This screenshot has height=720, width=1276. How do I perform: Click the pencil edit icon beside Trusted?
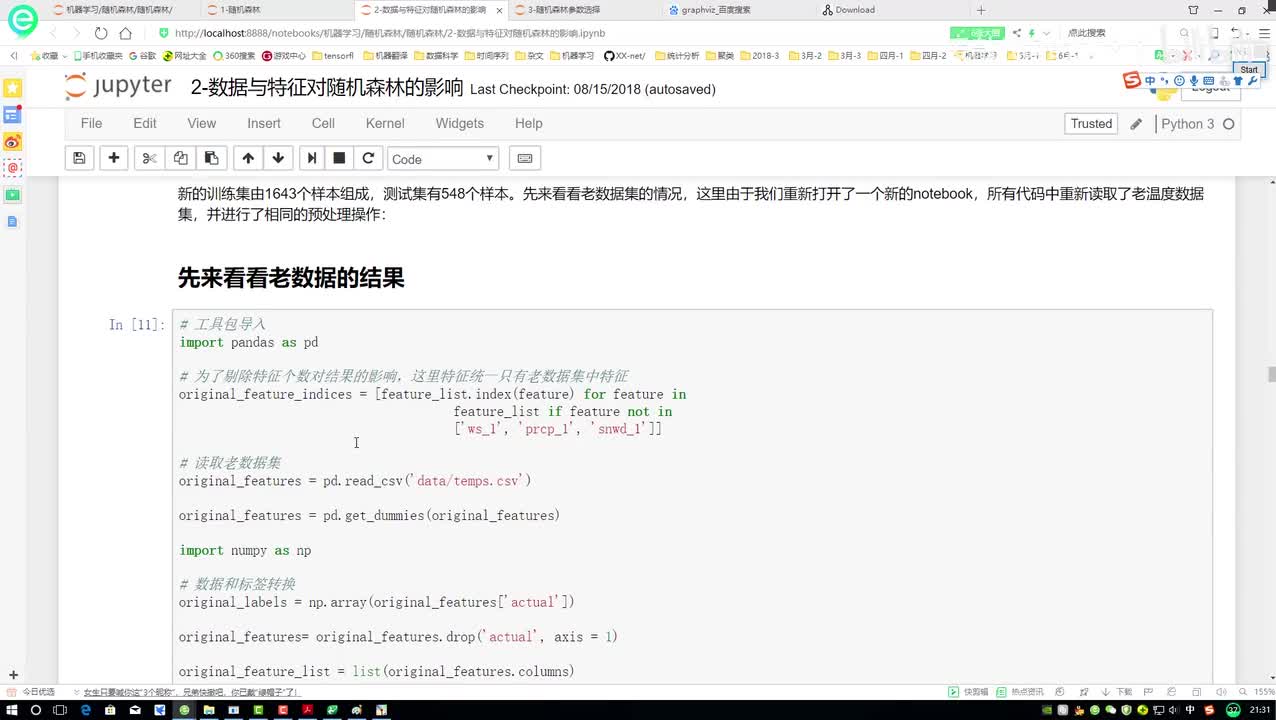point(1136,124)
